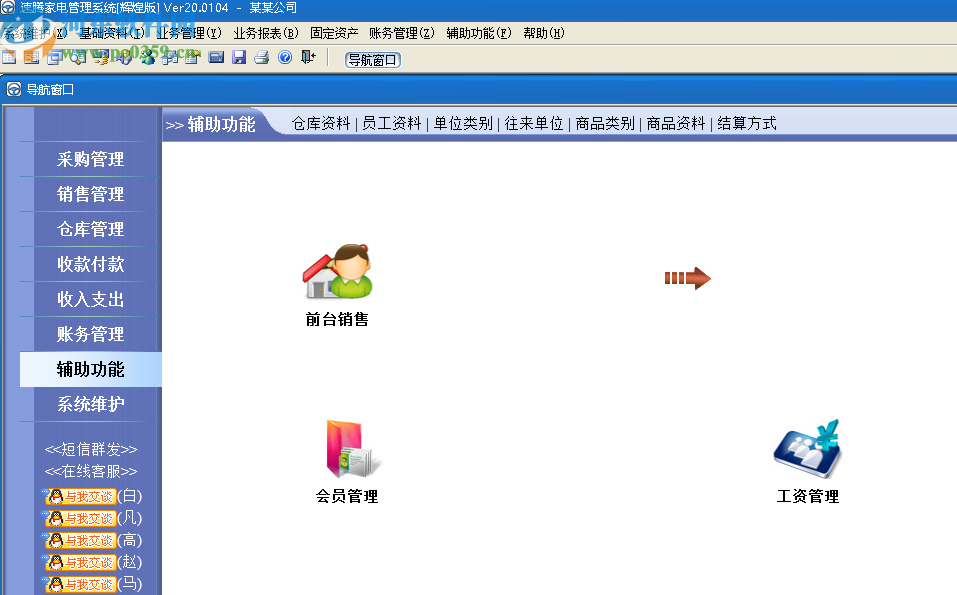Viewport: 957px width, 595px height.
Task: Click the calculator icon in toolbar
Action: (x=216, y=57)
